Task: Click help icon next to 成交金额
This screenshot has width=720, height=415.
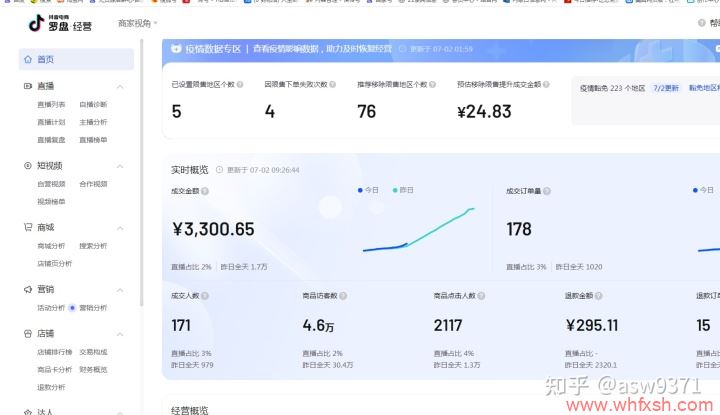Action: pos(205,191)
